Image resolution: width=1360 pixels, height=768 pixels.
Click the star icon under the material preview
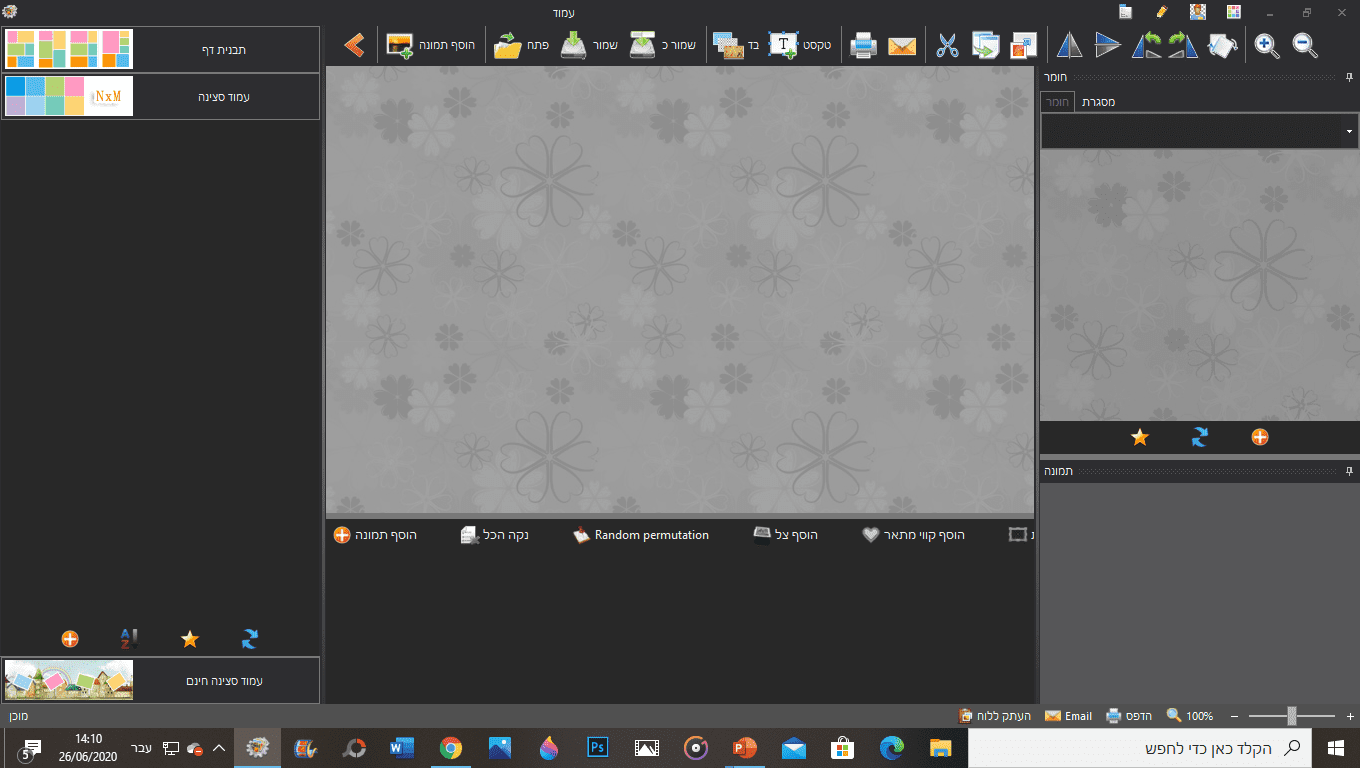pos(1139,437)
